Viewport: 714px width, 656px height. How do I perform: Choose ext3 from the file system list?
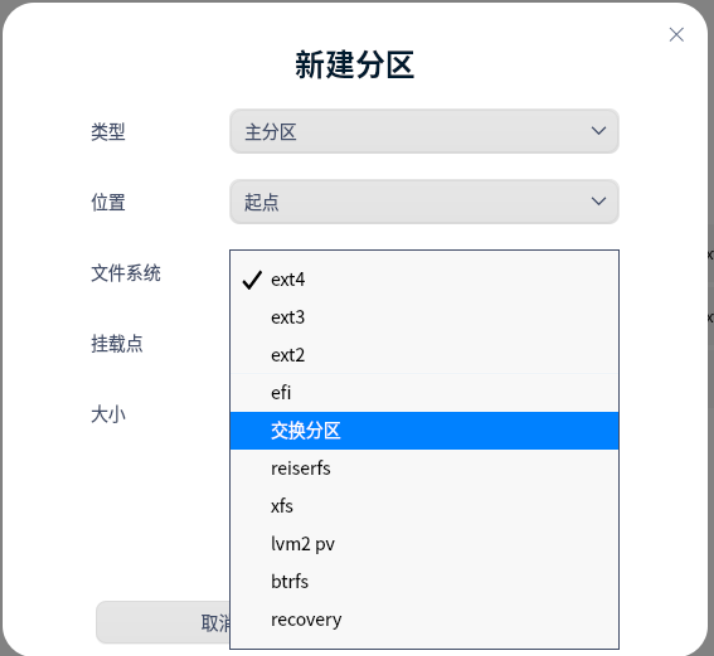coord(288,318)
